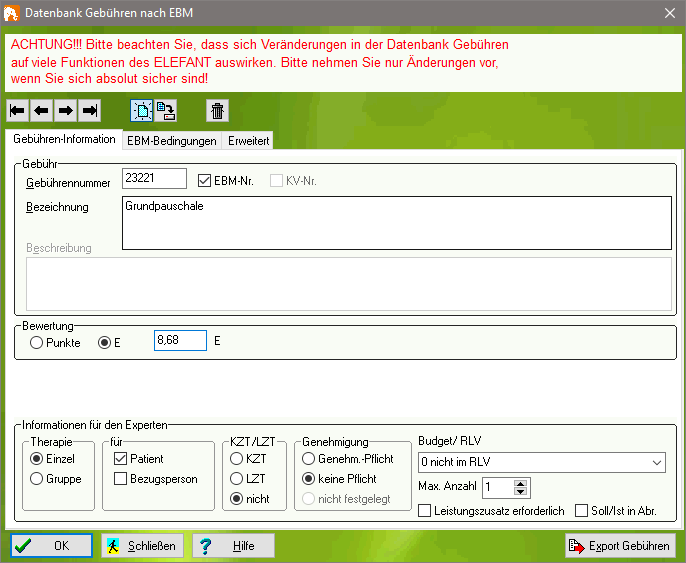Toggle the EBM-Nr. checkbox
This screenshot has height=563, width=686.
204,181
